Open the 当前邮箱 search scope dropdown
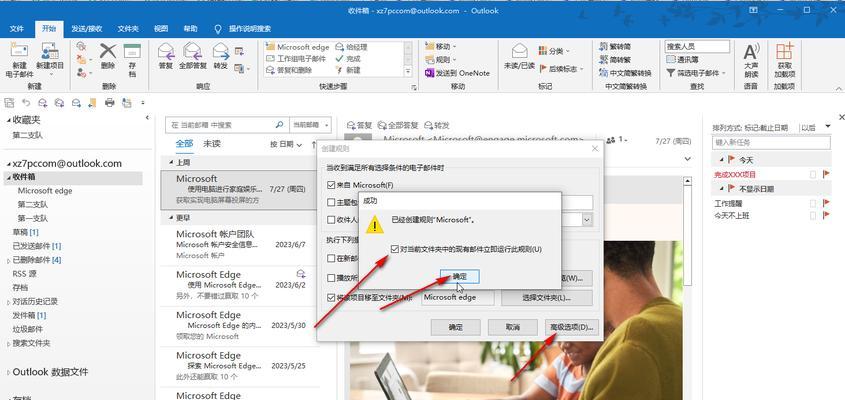845x400 pixels. [311, 125]
